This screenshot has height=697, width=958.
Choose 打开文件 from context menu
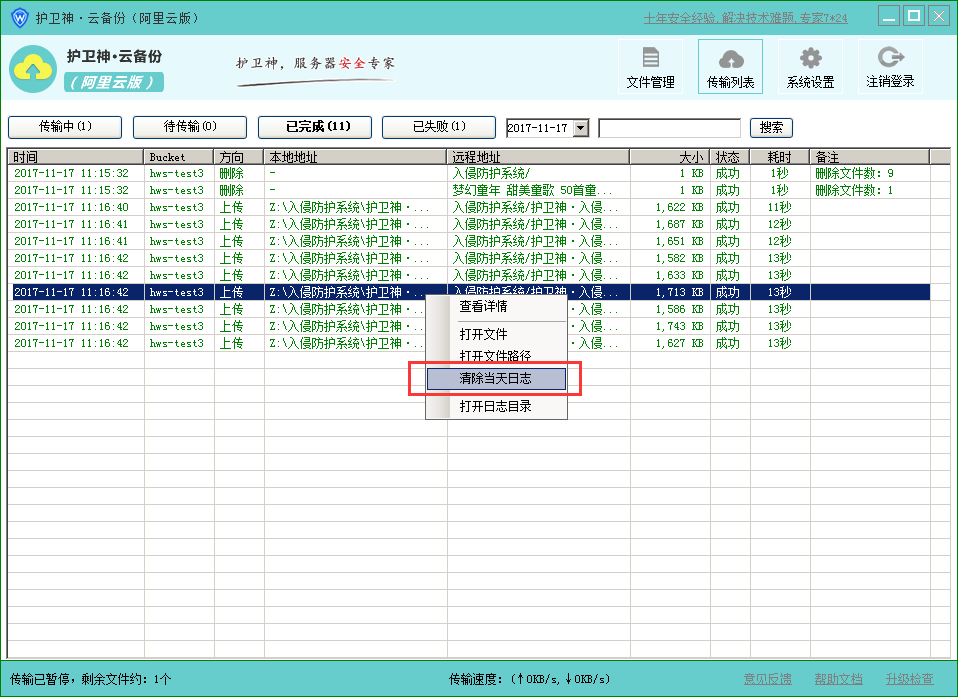click(496, 334)
